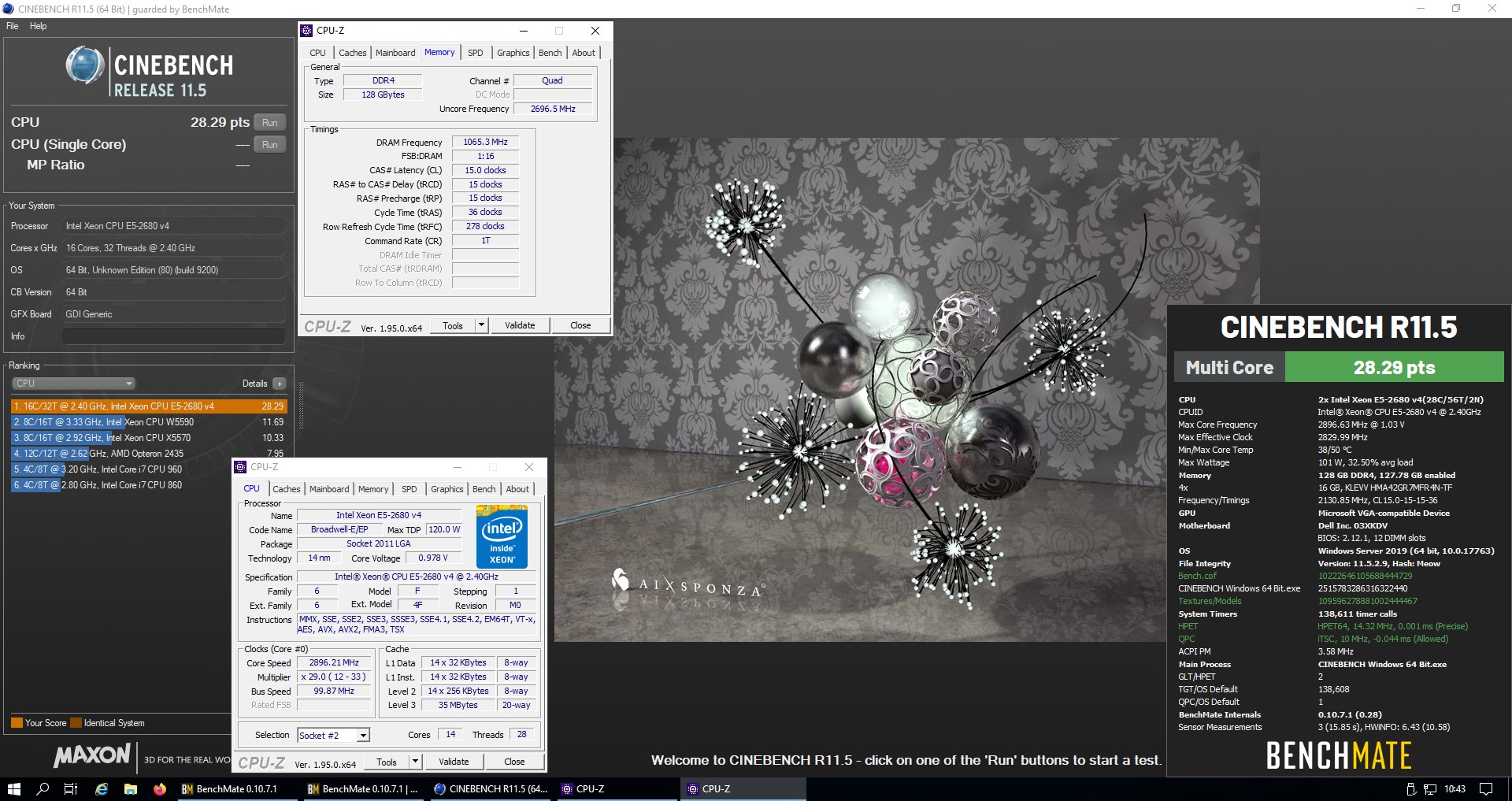
Task: Open About tab in upper CPU-Z window
Action: tap(584, 53)
